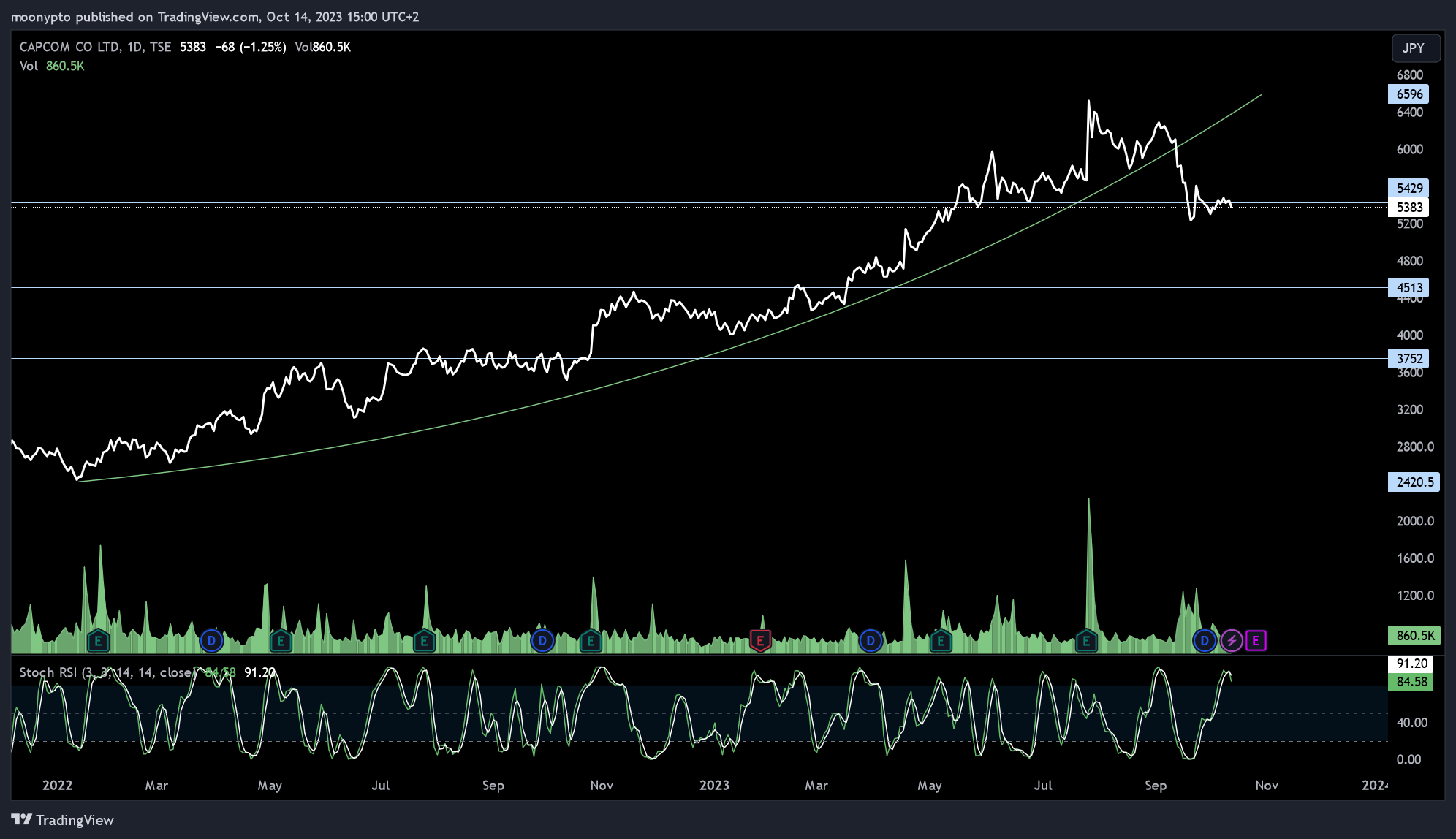Open the magenta upcoming earnings marker

(x=1256, y=641)
